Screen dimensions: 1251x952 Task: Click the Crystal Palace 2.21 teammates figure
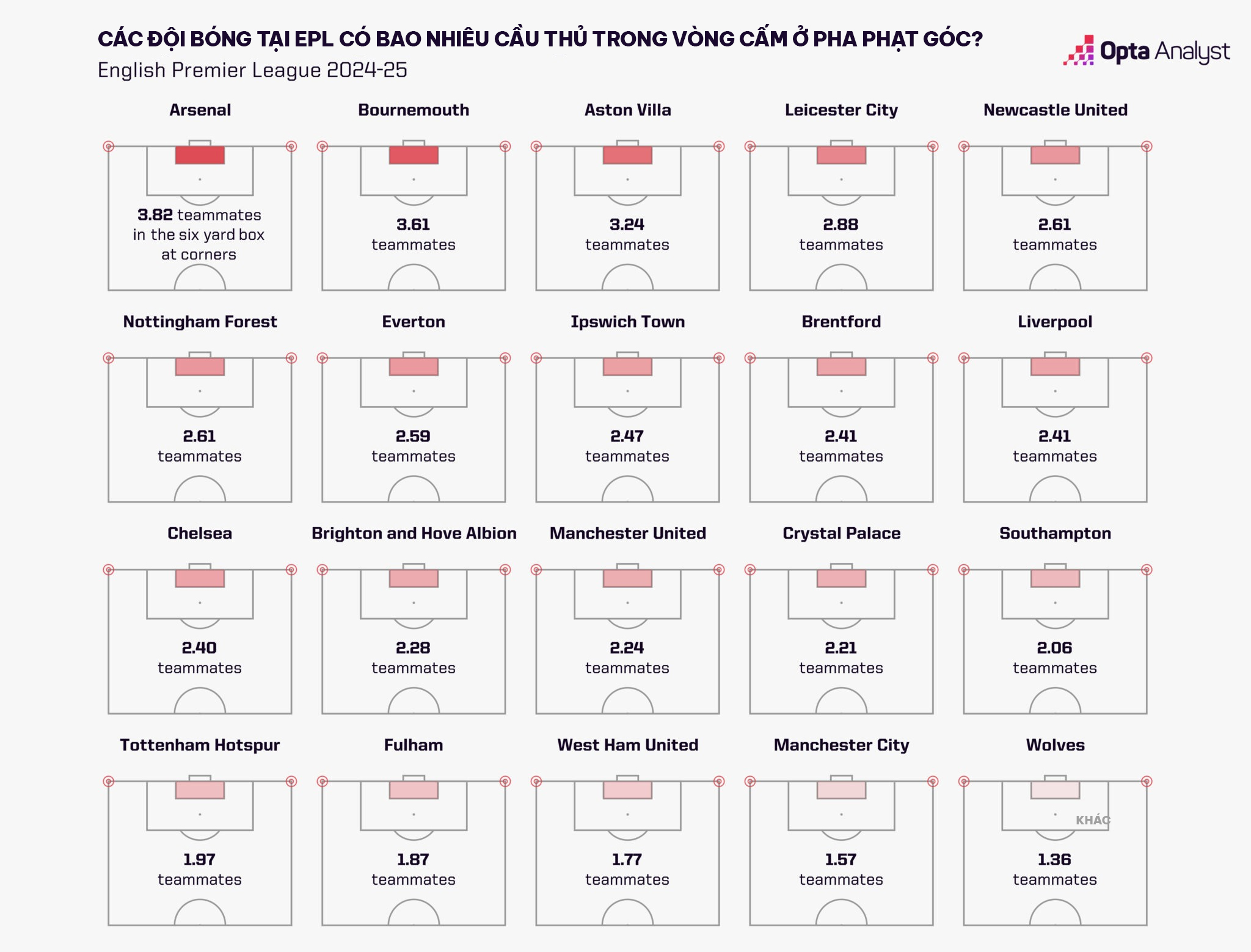841,648
